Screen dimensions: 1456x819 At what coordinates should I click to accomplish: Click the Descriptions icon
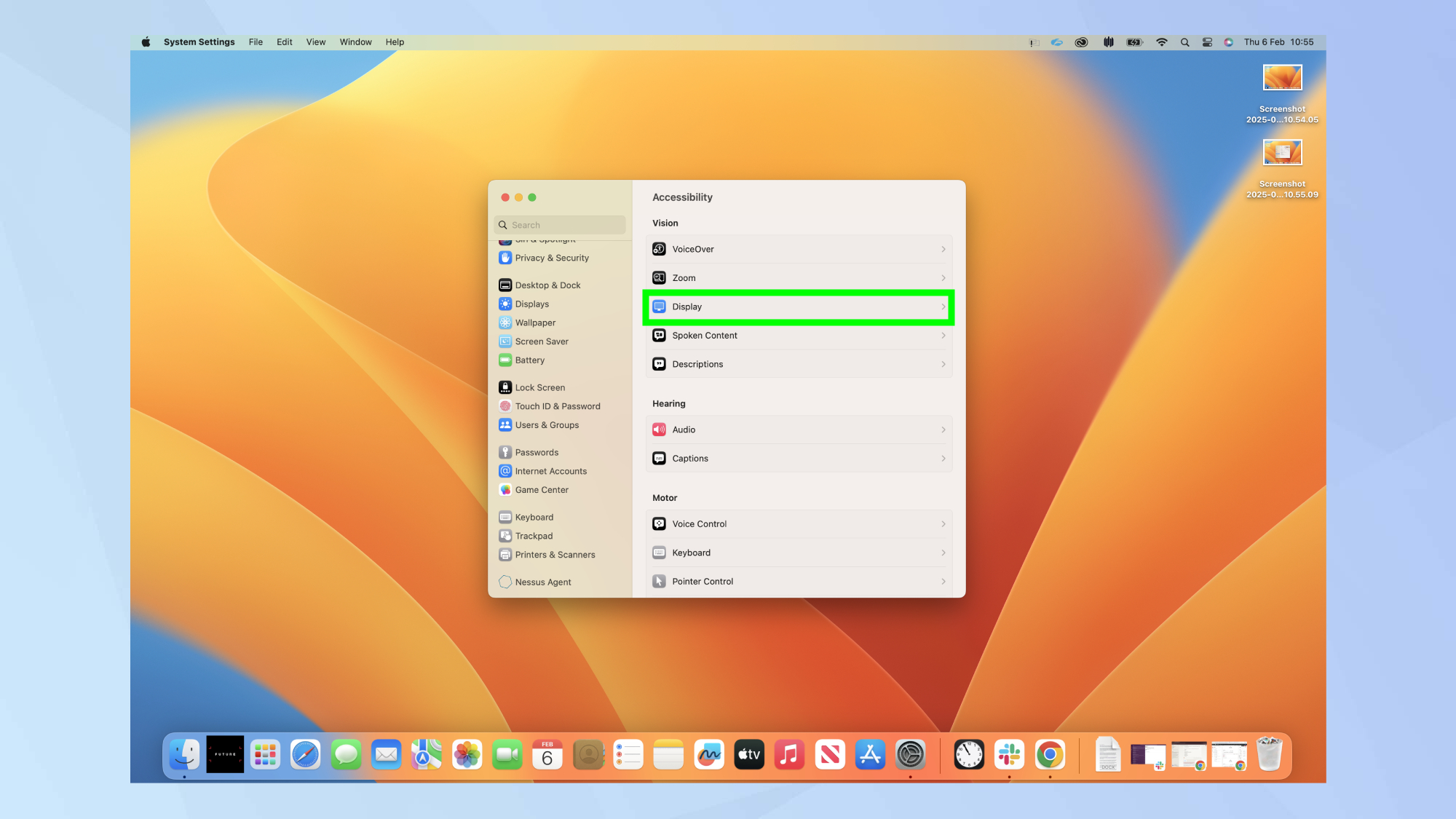click(659, 363)
